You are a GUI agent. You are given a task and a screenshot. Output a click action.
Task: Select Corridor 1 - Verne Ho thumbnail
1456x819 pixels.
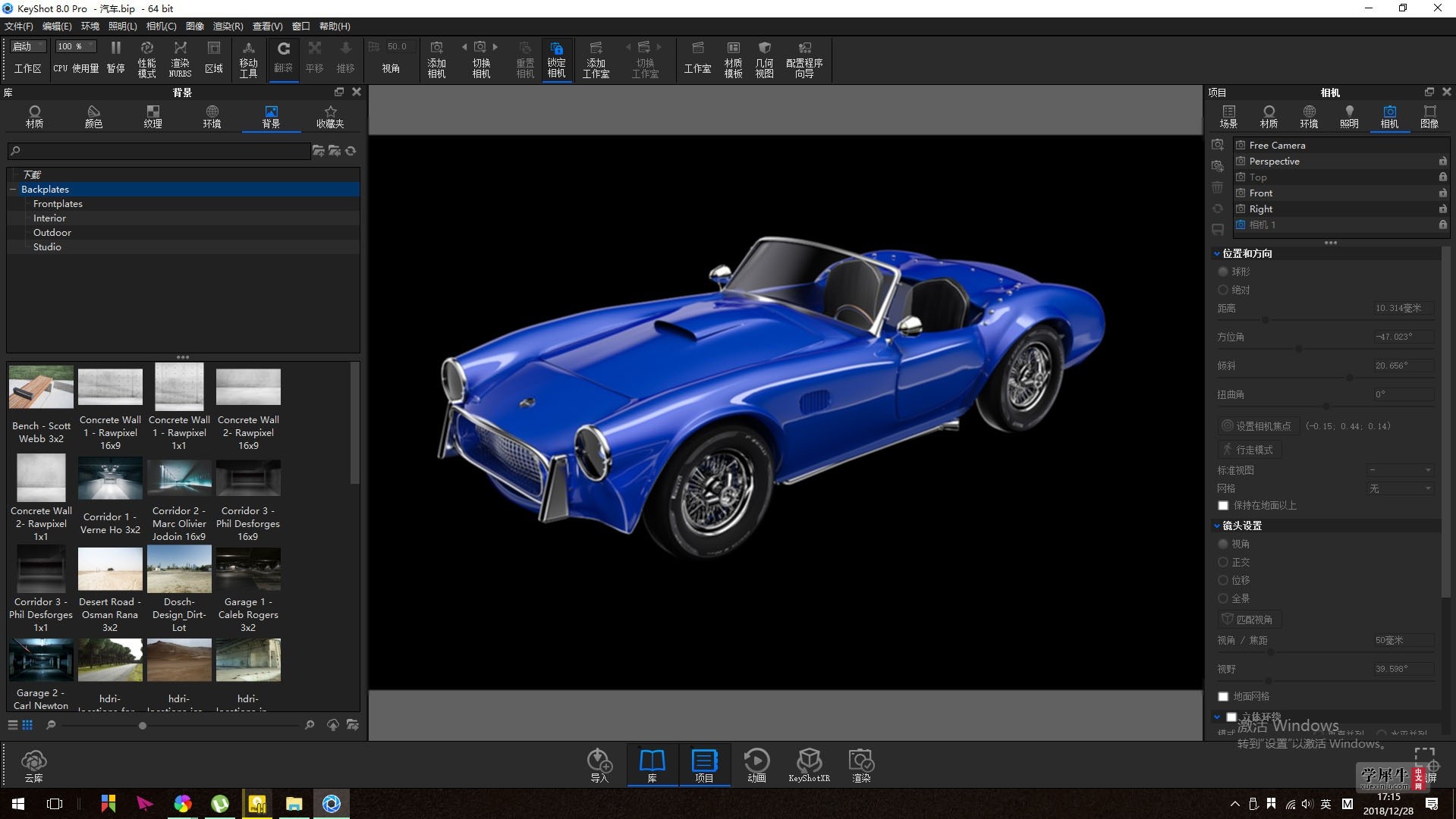pos(110,478)
